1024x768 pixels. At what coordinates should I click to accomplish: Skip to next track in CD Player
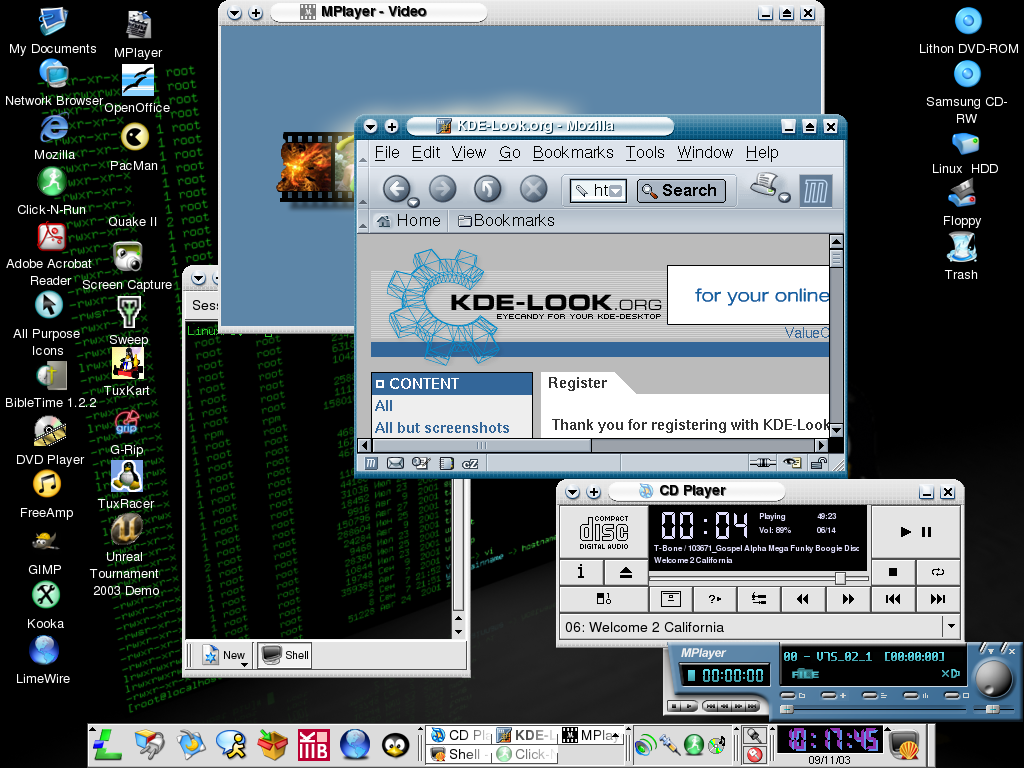click(x=938, y=599)
